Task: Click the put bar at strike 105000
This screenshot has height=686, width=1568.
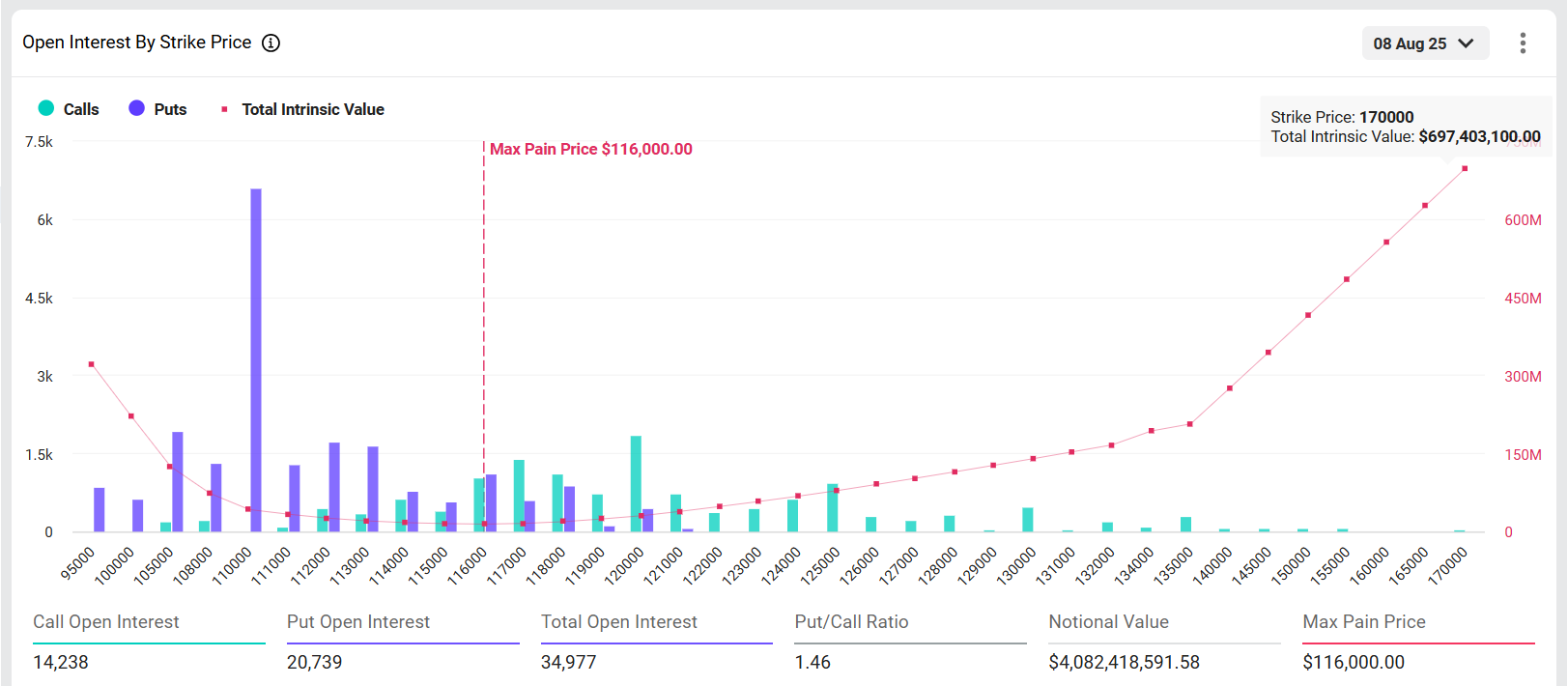Action: tap(178, 481)
